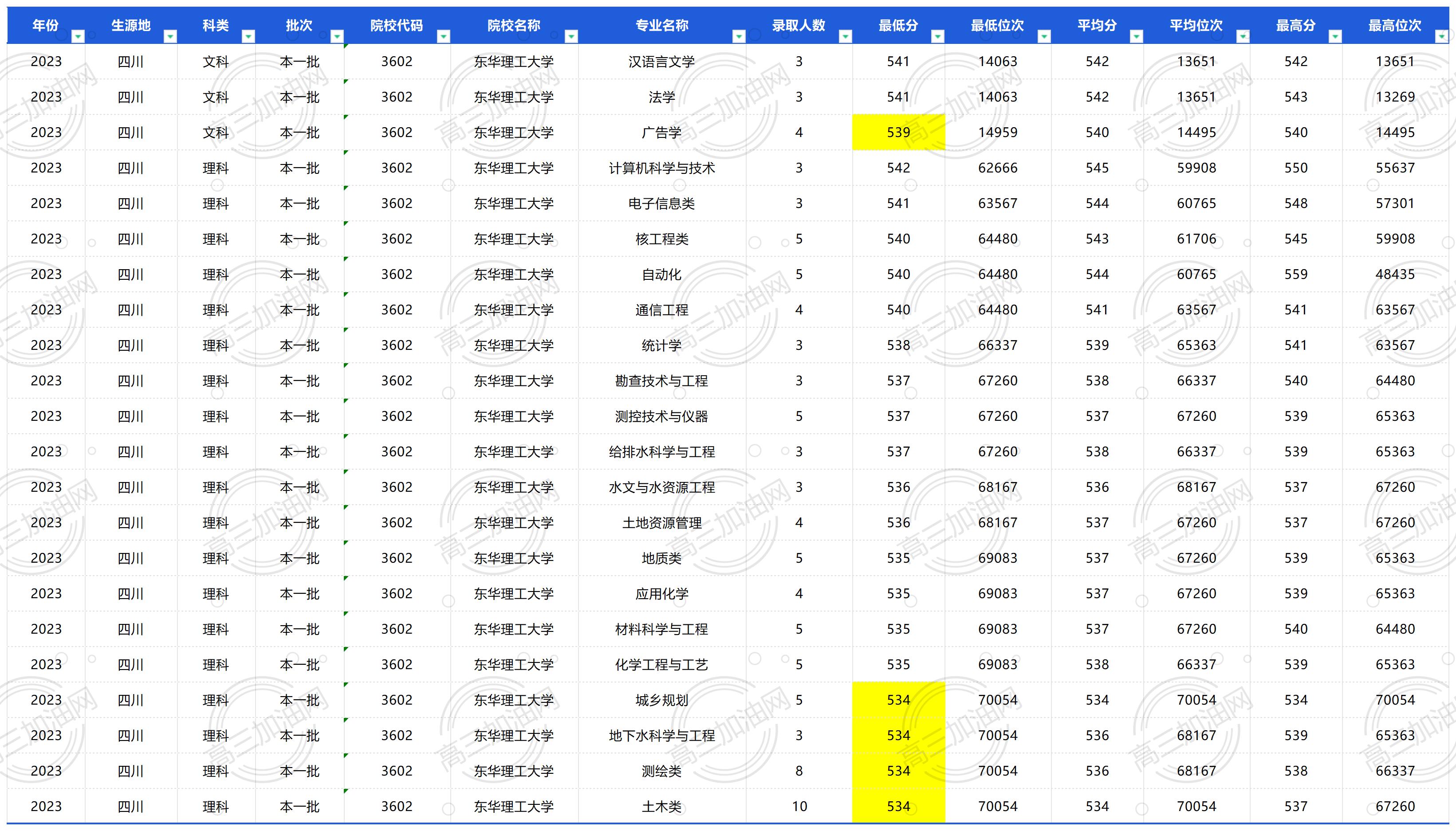This screenshot has height=831, width=1456.
Task: Click maximum score 559 in 自动化 row
Action: coord(1296,274)
